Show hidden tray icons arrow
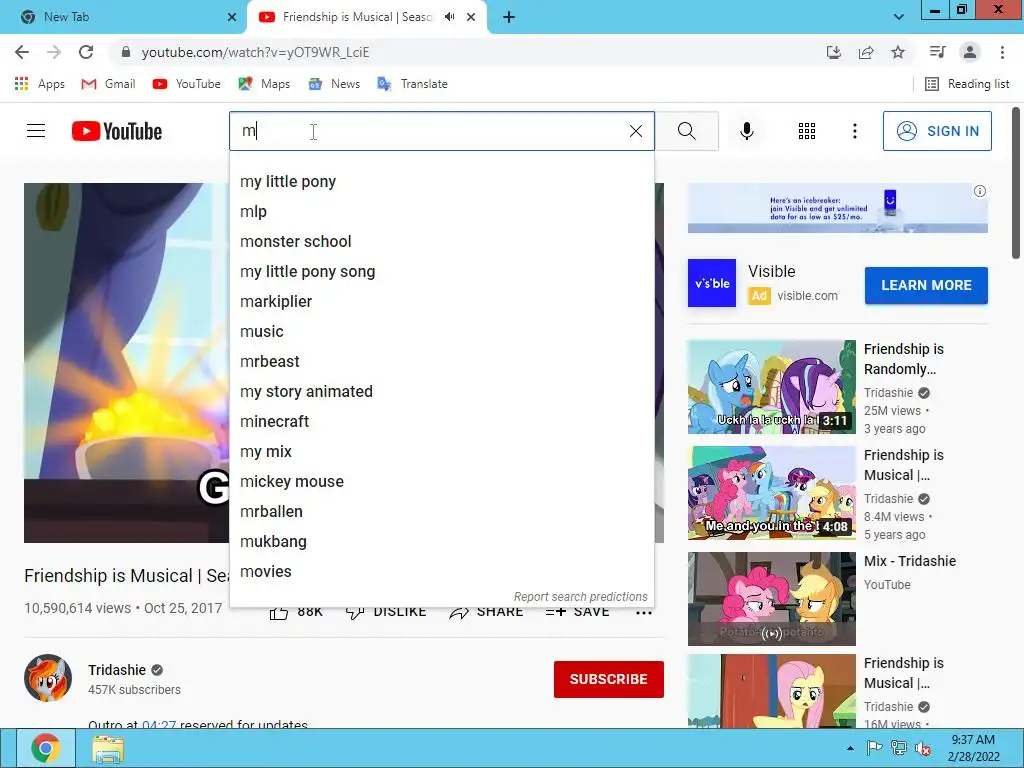The image size is (1024, 768). (x=850, y=748)
